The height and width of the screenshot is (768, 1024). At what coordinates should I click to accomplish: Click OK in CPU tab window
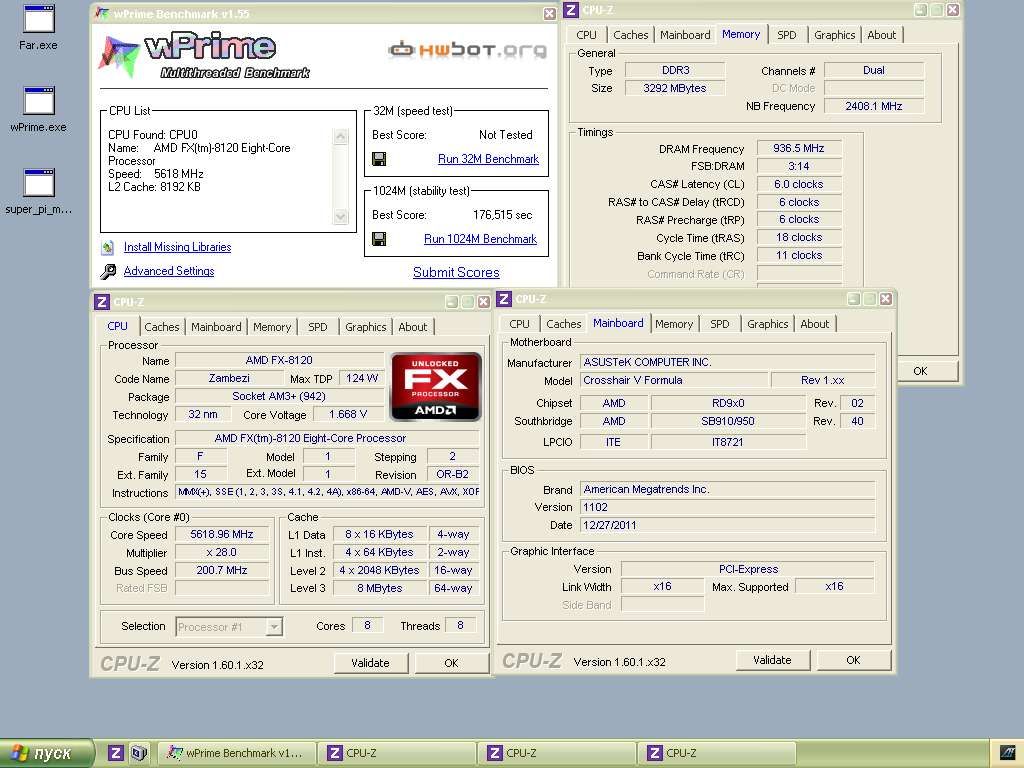tap(451, 663)
